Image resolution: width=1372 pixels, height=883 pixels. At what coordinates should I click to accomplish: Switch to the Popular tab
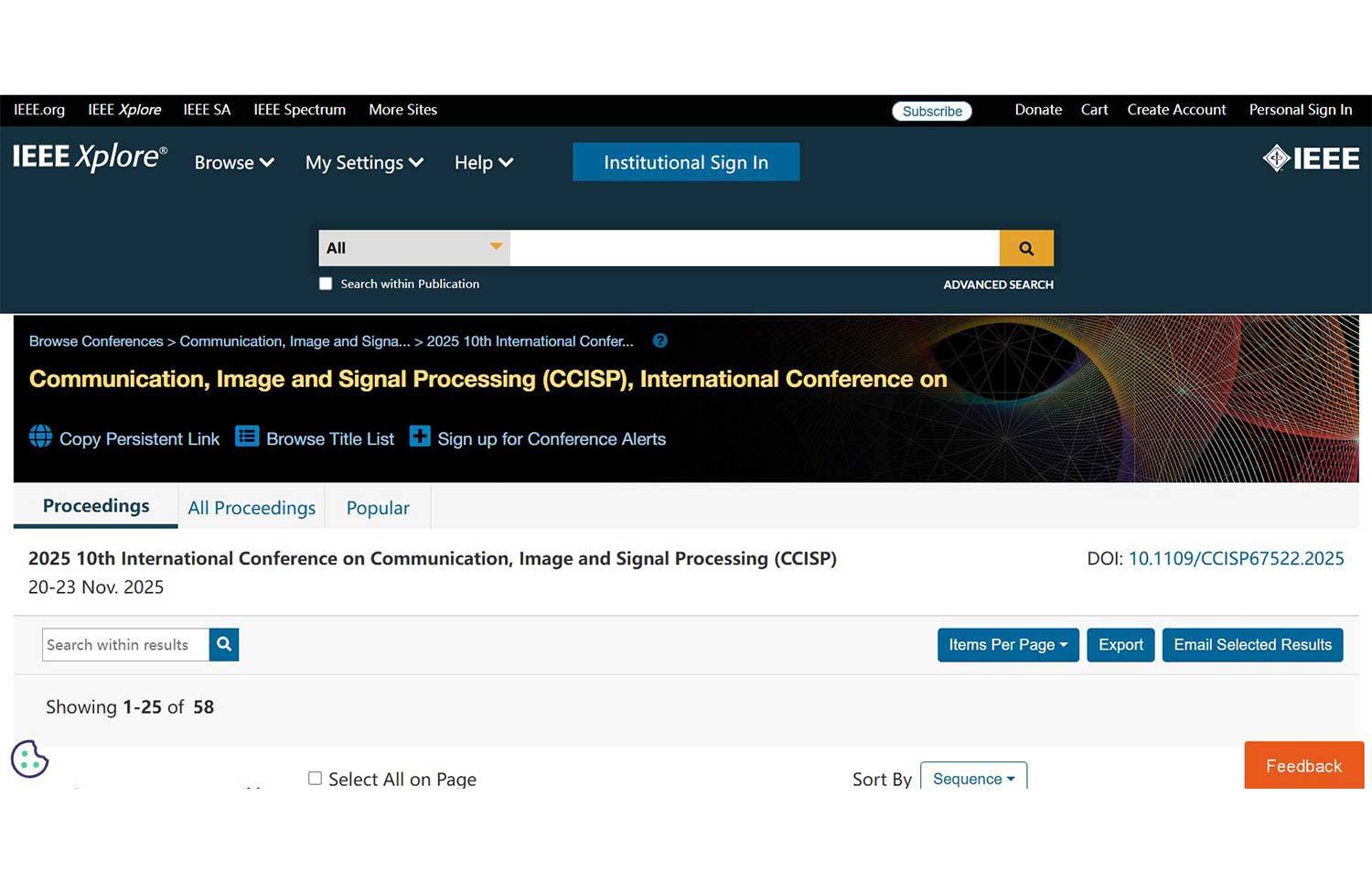(x=378, y=508)
